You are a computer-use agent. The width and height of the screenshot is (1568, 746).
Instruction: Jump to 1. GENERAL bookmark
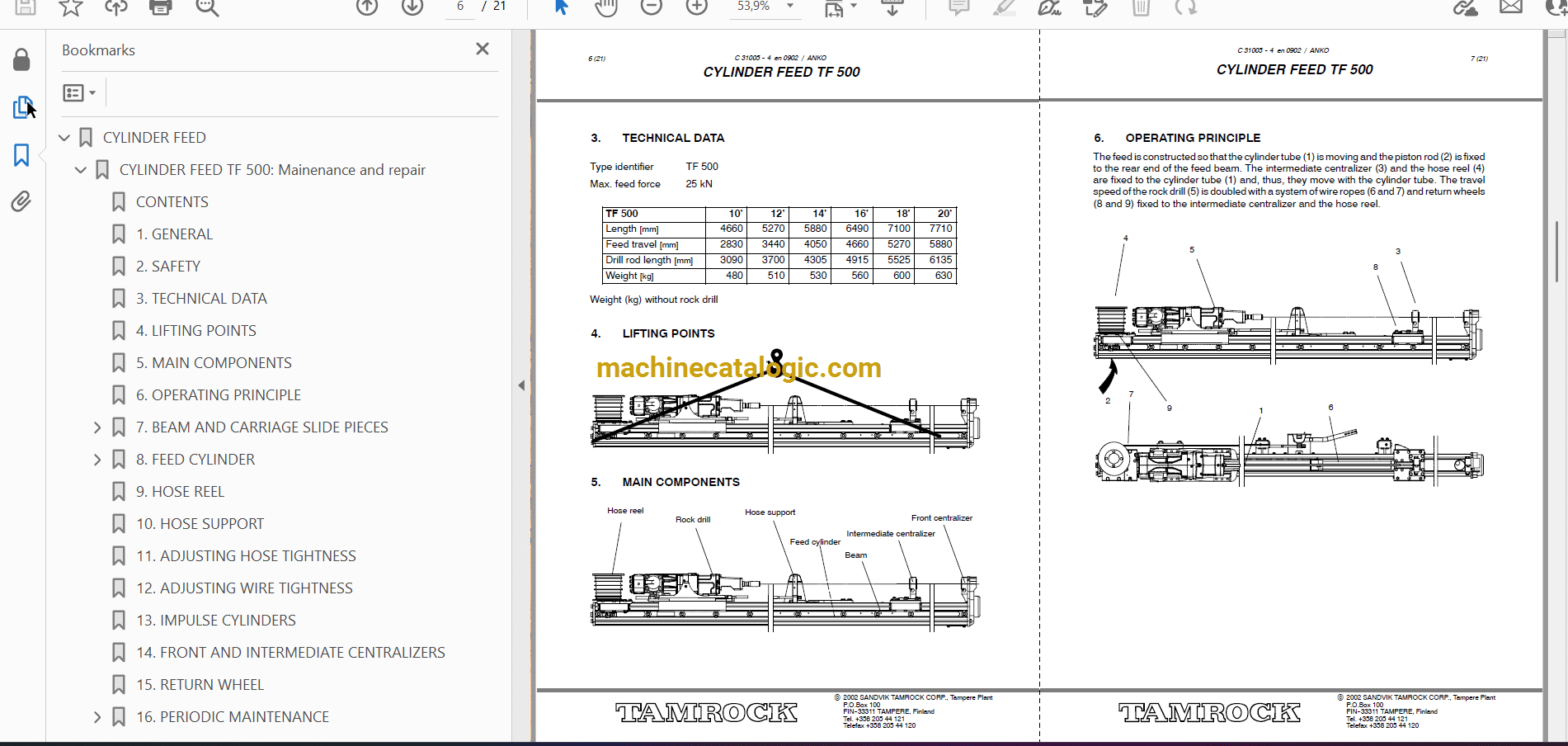[174, 234]
